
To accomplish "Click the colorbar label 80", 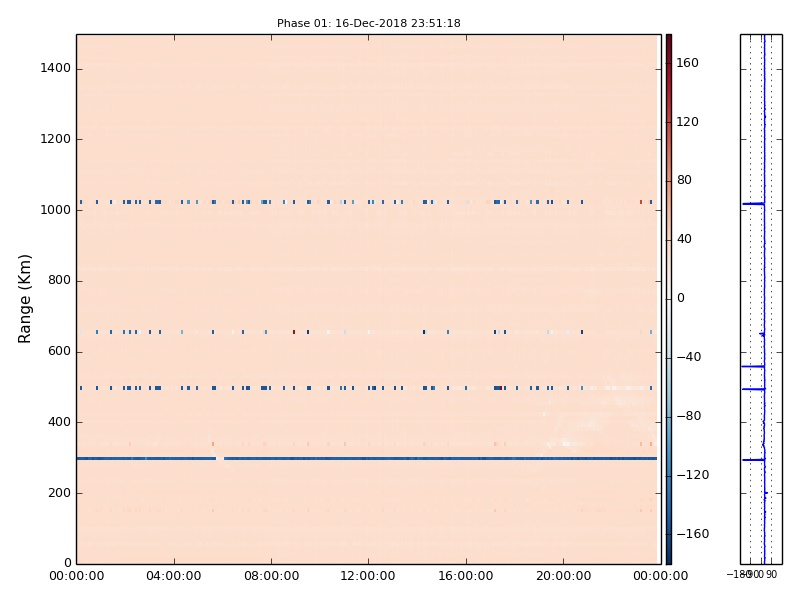I will click(684, 180).
